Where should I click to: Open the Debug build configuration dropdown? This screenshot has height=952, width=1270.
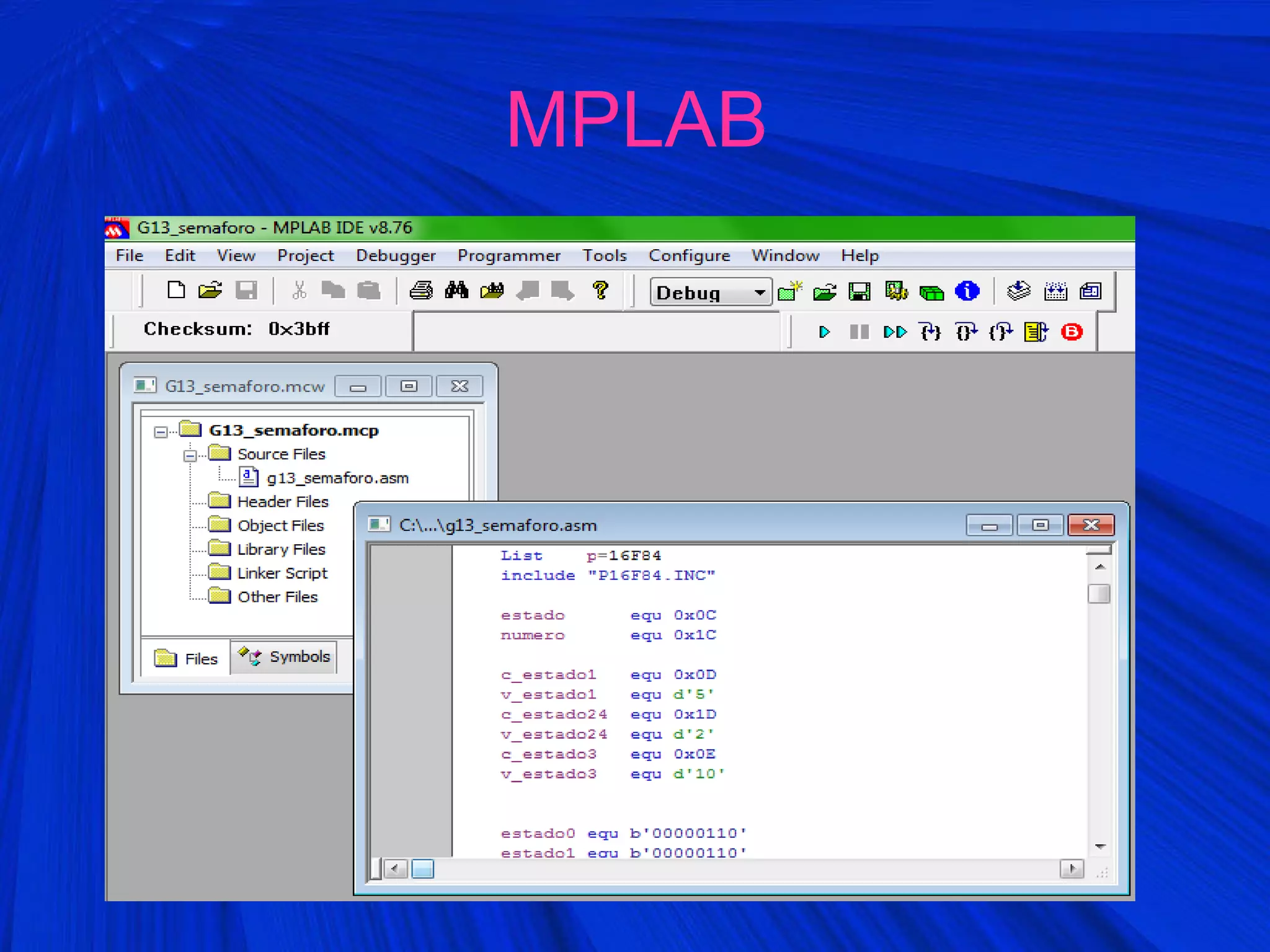point(711,292)
